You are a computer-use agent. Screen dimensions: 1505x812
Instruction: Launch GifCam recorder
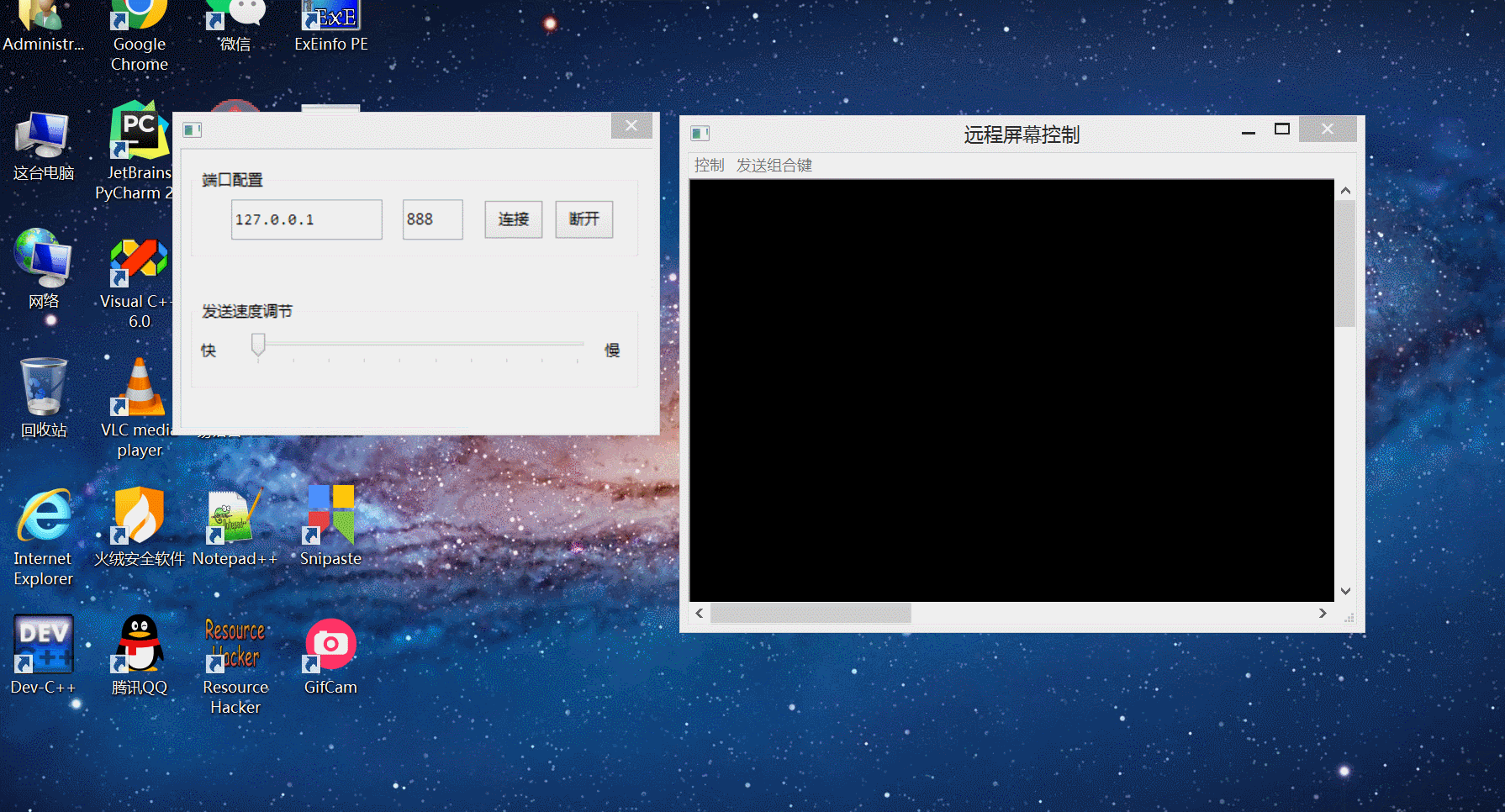(330, 643)
